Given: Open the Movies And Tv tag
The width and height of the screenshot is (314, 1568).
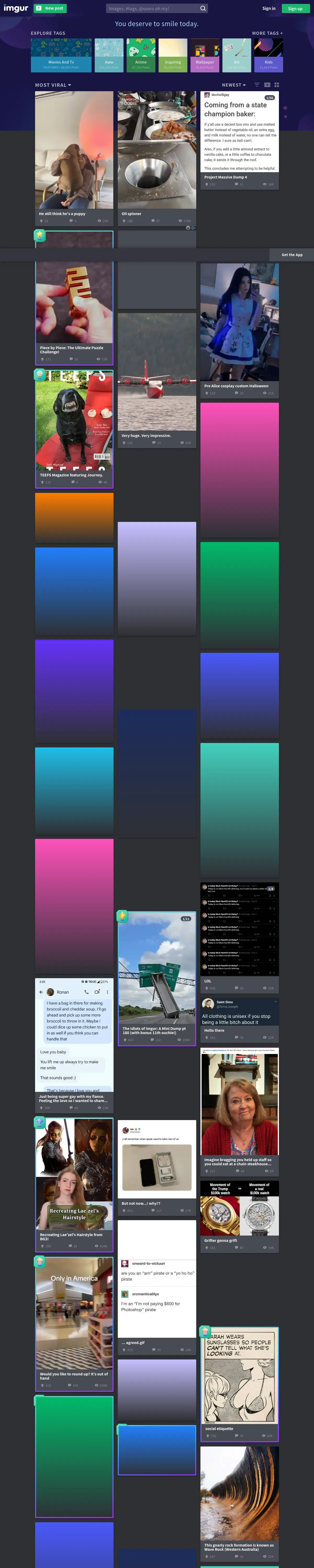Looking at the screenshot, I should pos(61,55).
